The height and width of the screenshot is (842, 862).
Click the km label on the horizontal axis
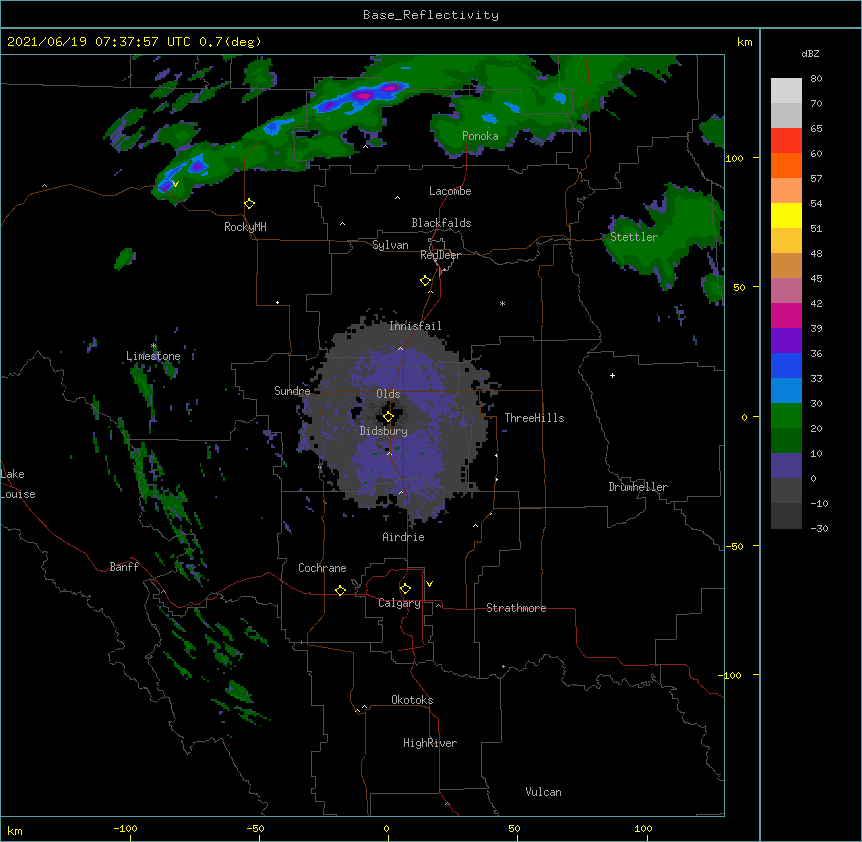(x=15, y=830)
